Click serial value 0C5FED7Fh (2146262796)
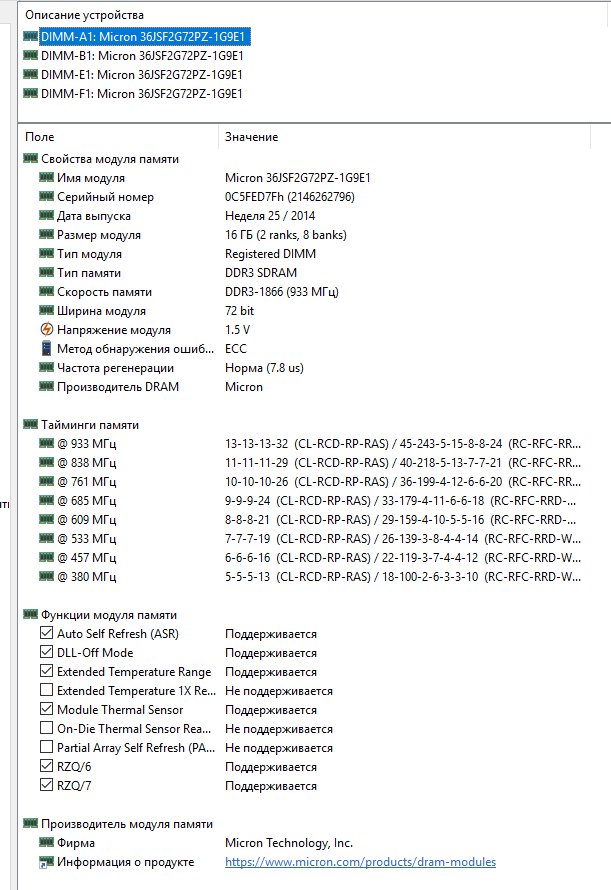 tap(290, 196)
